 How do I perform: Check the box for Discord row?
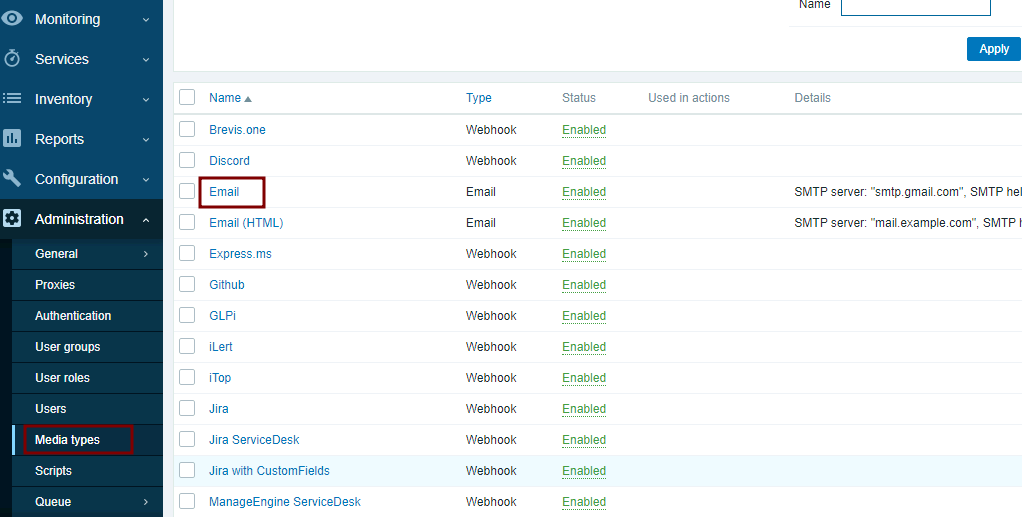coord(187,160)
